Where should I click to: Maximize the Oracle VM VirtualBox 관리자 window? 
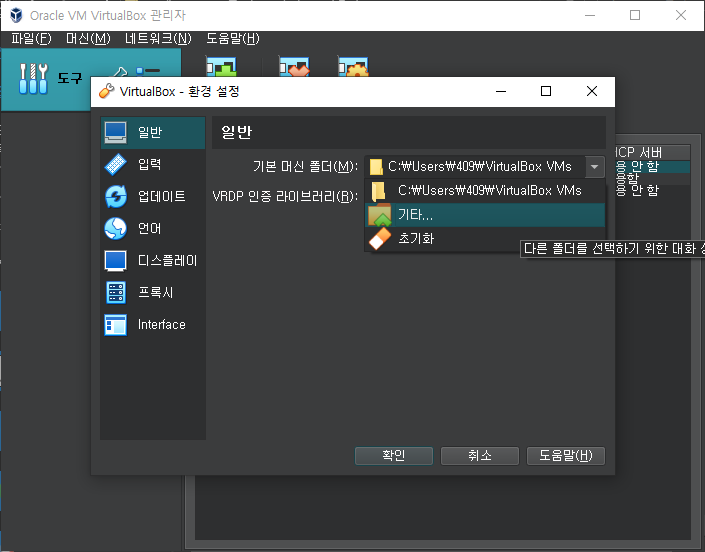click(635, 15)
